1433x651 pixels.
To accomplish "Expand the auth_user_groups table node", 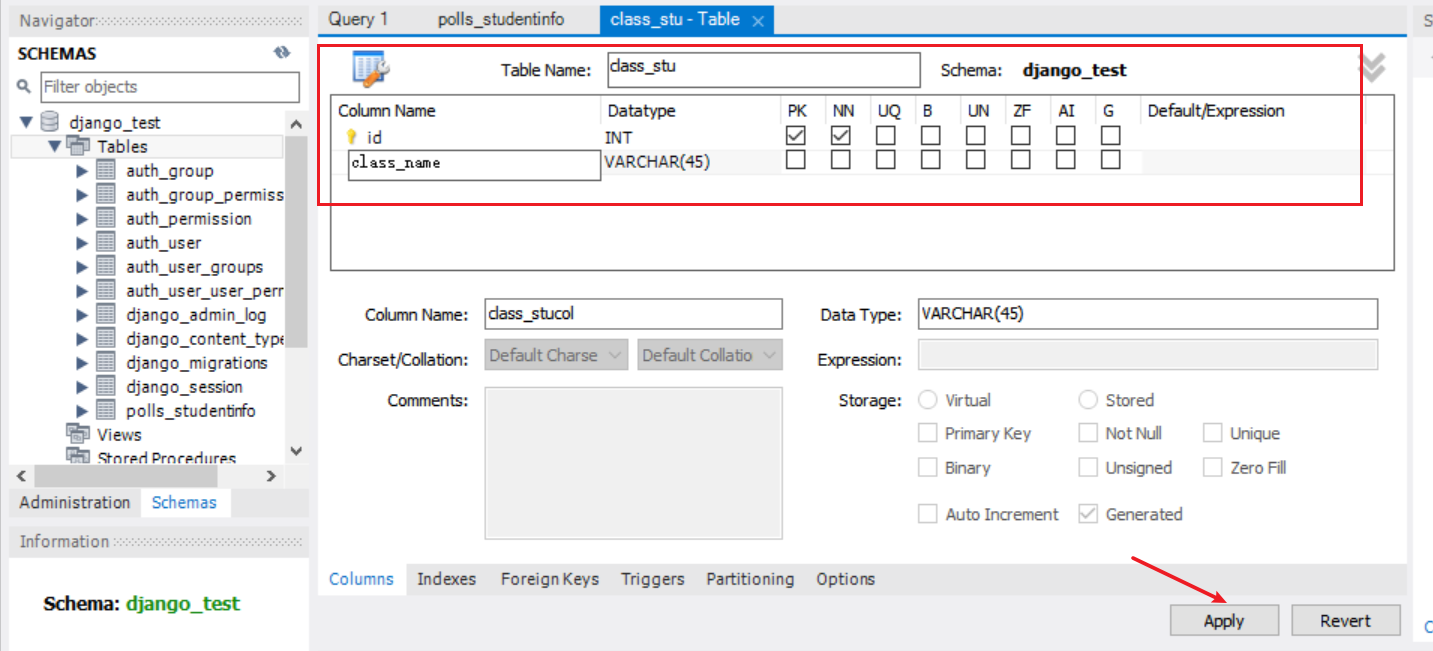I will coord(82,266).
